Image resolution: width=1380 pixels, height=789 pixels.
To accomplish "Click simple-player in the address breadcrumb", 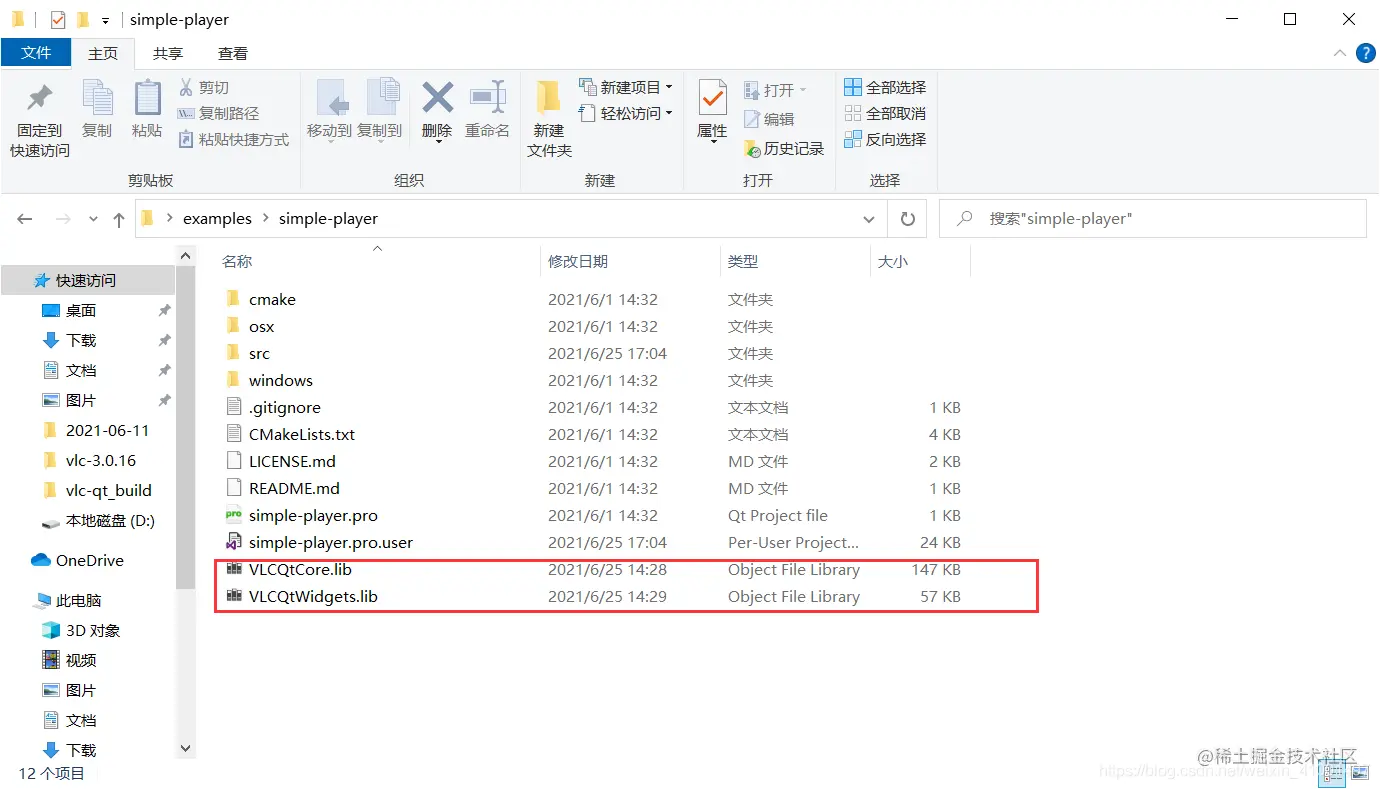I will 328,219.
